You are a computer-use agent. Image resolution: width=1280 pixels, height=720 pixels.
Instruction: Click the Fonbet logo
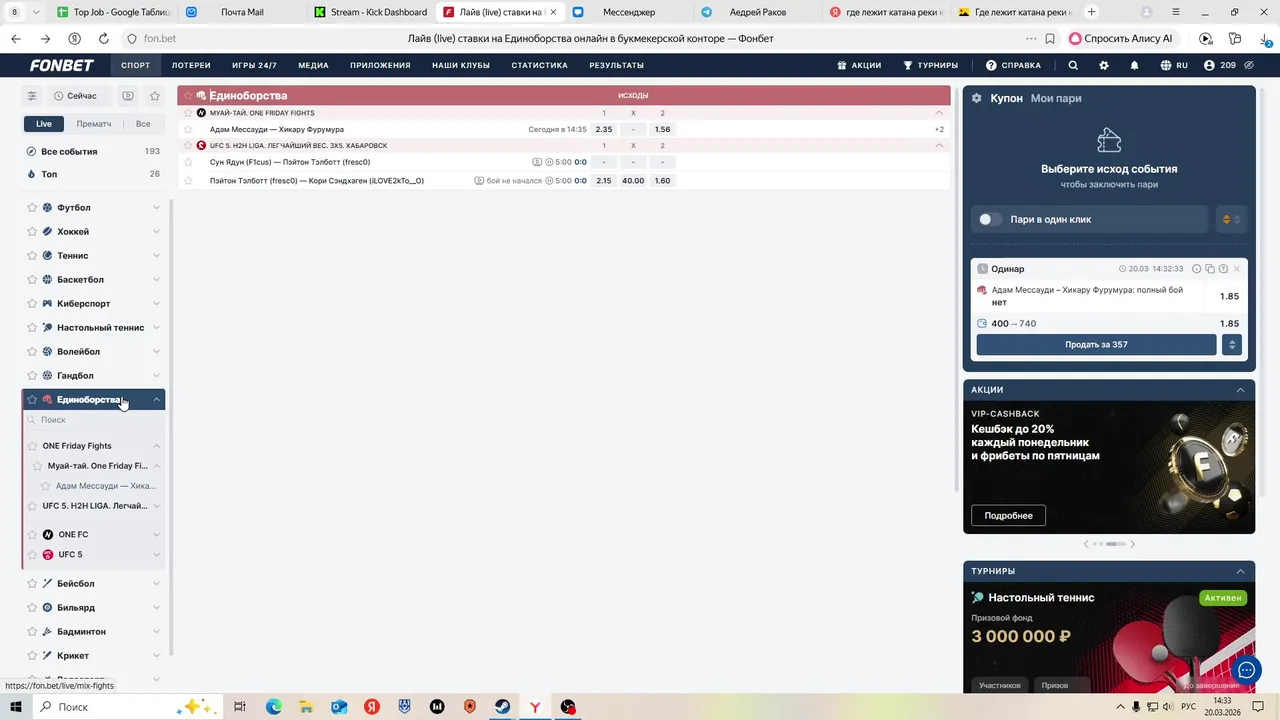coord(61,65)
